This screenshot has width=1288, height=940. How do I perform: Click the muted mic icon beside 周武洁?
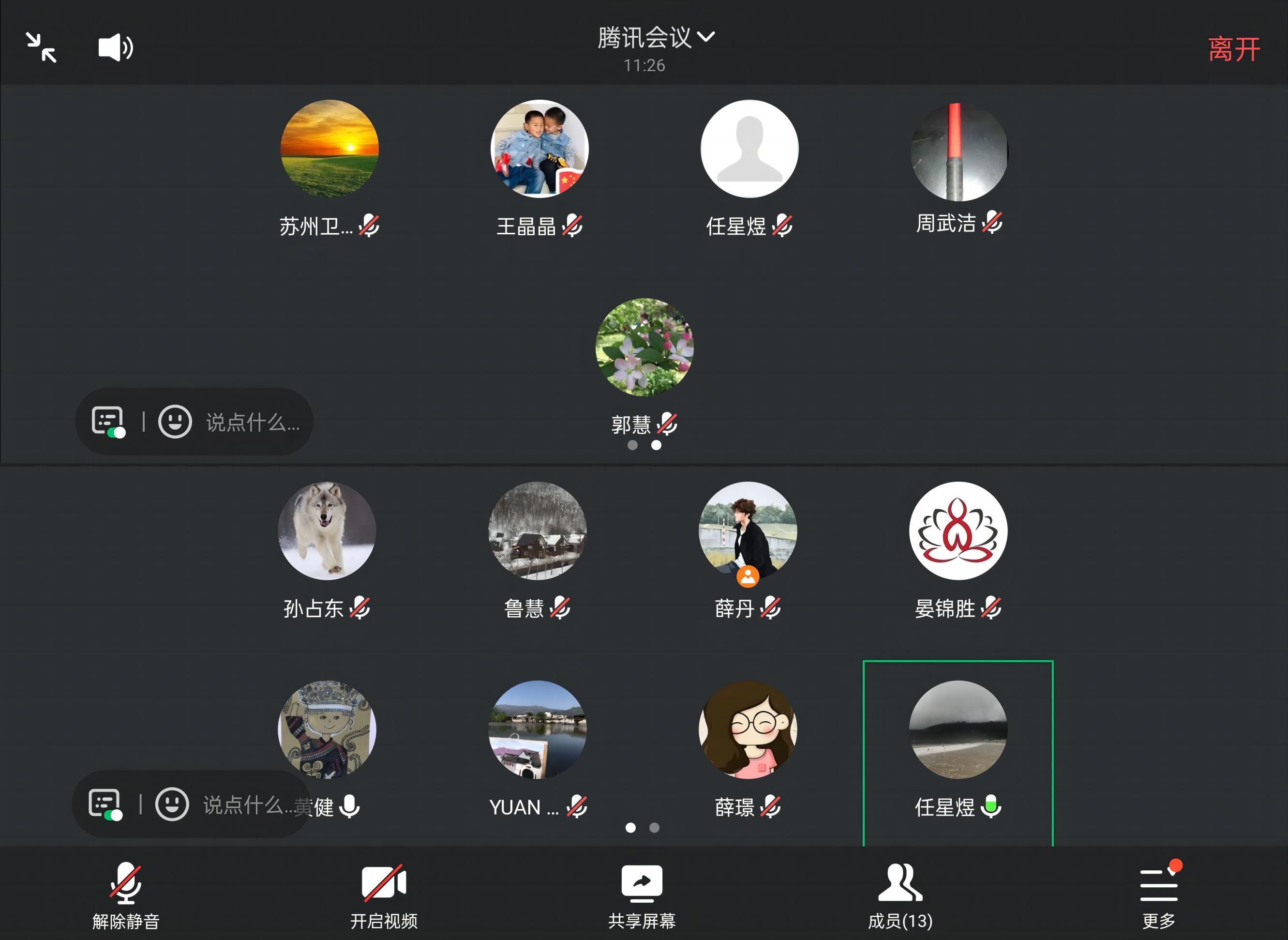click(992, 223)
